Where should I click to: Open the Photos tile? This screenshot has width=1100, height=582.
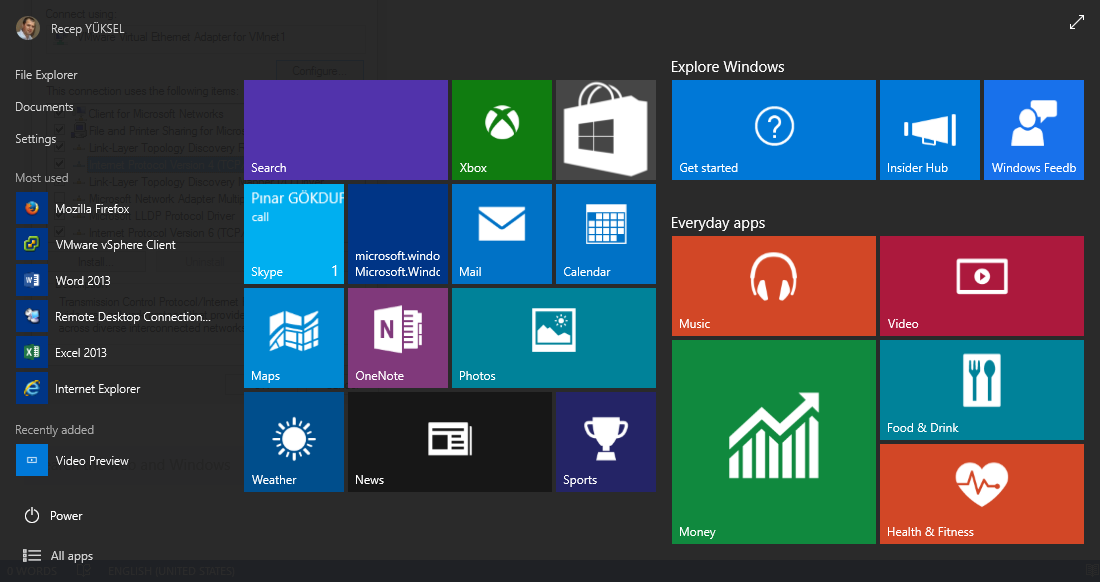tap(554, 338)
